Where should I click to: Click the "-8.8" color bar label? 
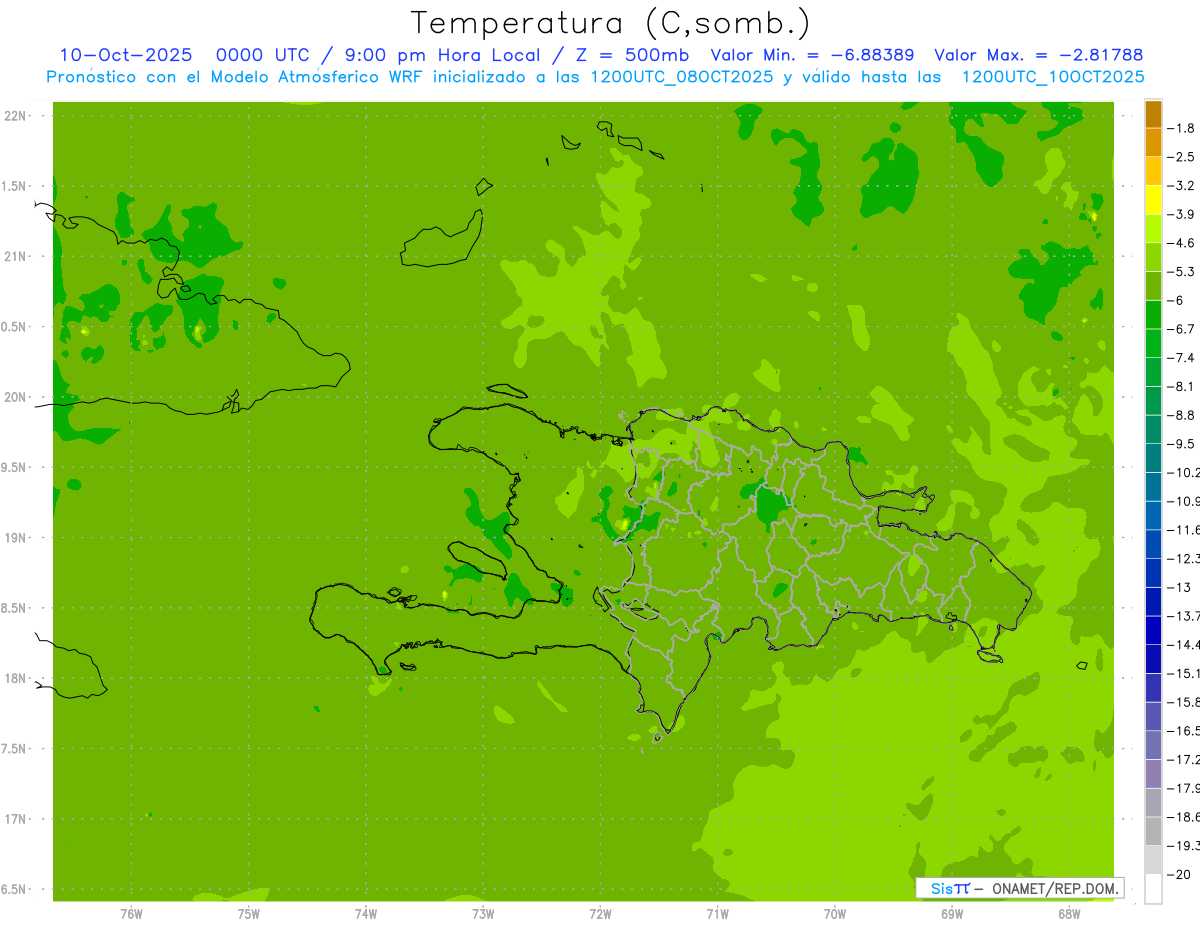(1183, 415)
